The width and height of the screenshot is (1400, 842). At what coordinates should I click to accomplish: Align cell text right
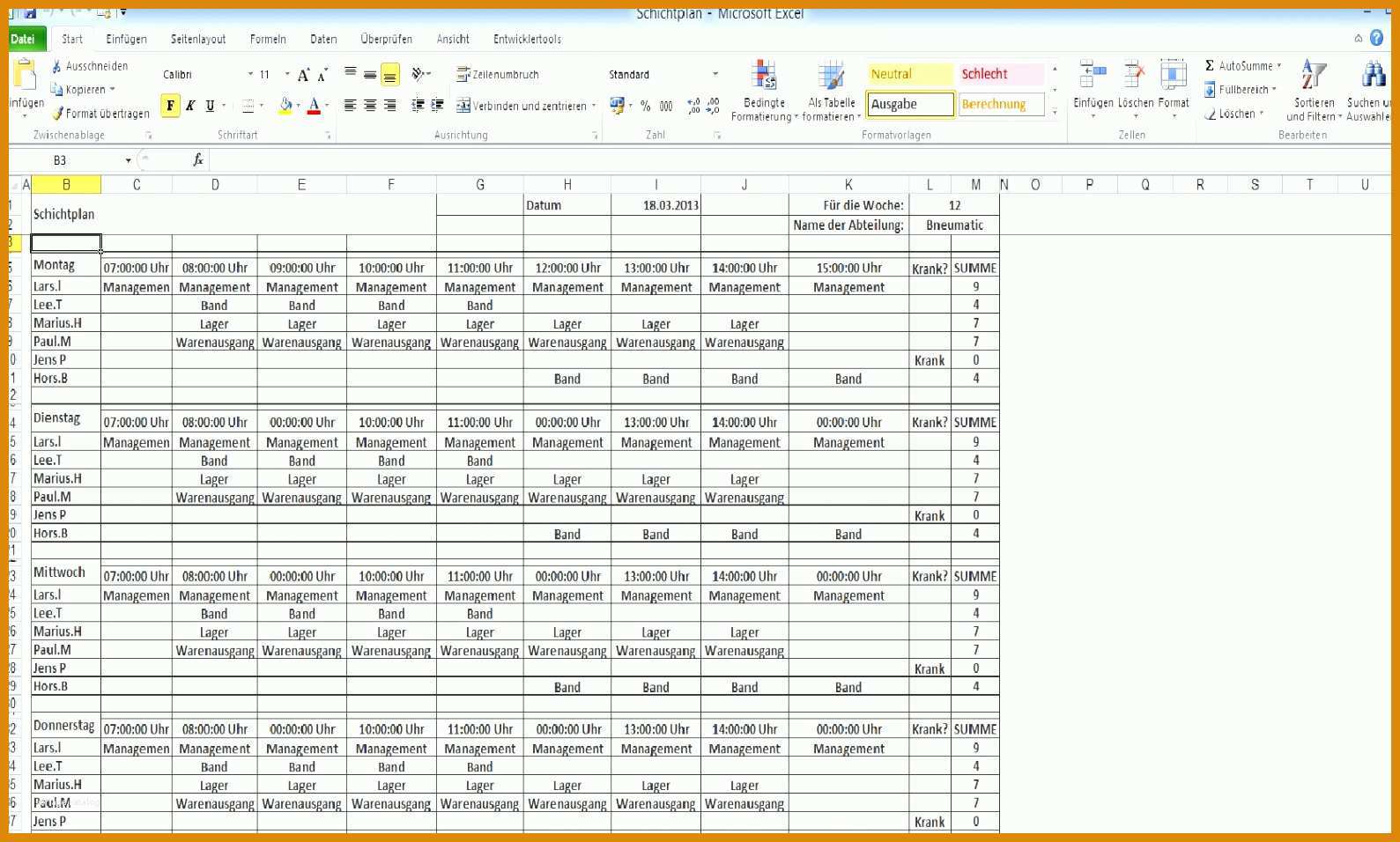[x=389, y=106]
